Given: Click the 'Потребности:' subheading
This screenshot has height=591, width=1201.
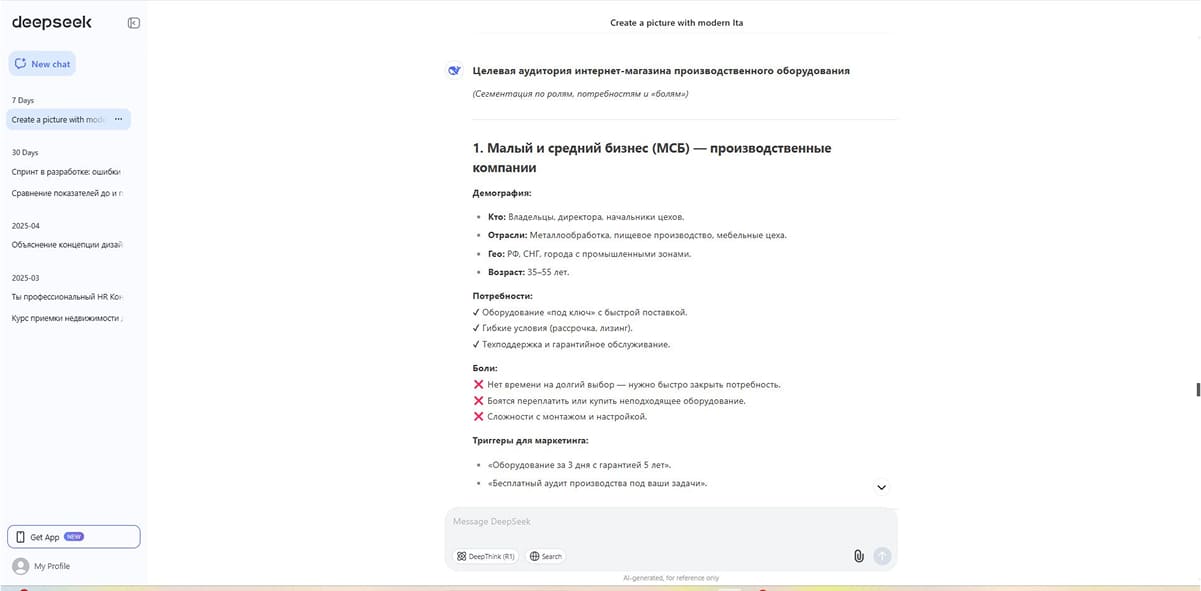Looking at the screenshot, I should (x=502, y=296).
